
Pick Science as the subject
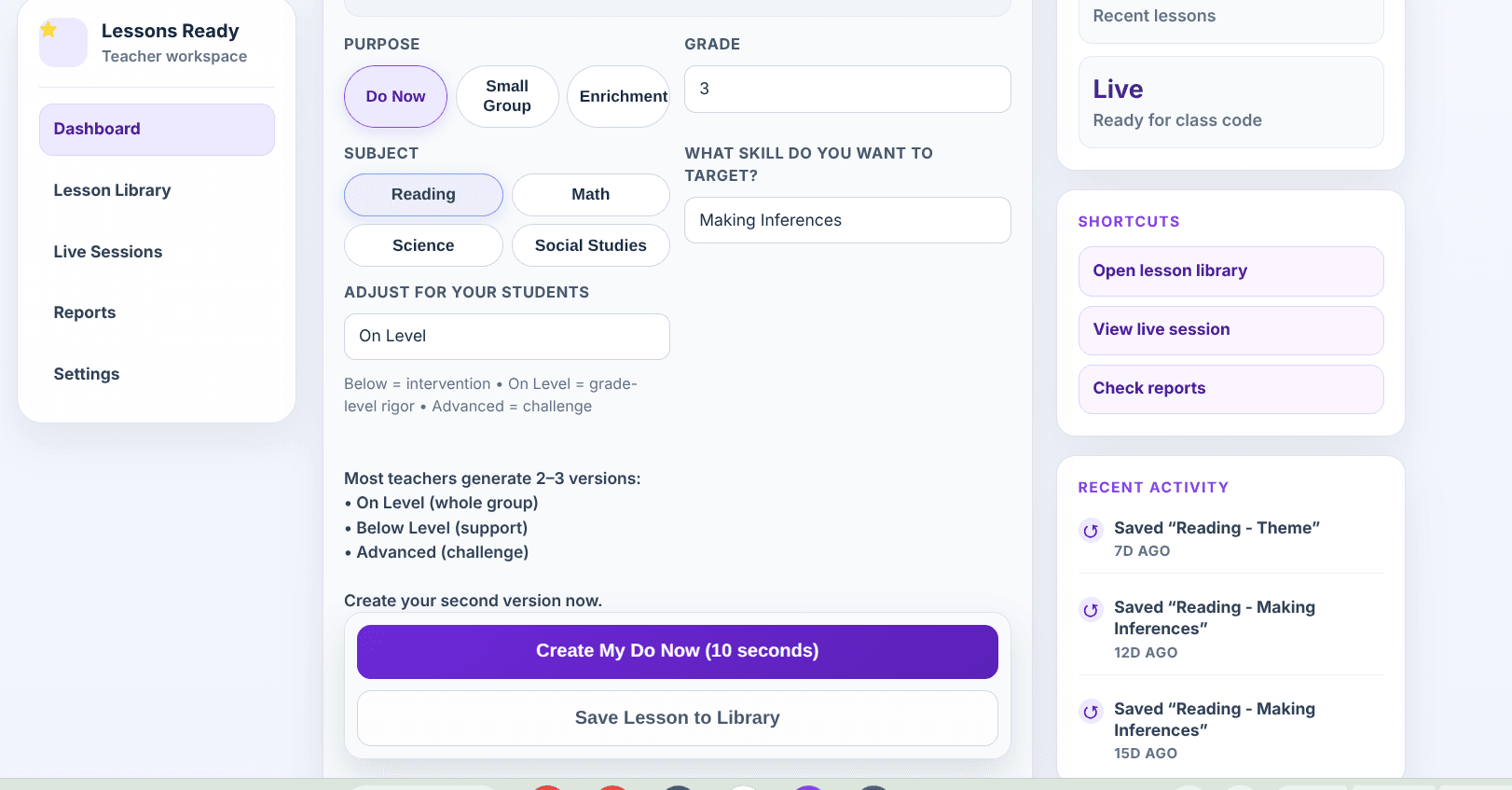click(x=423, y=245)
